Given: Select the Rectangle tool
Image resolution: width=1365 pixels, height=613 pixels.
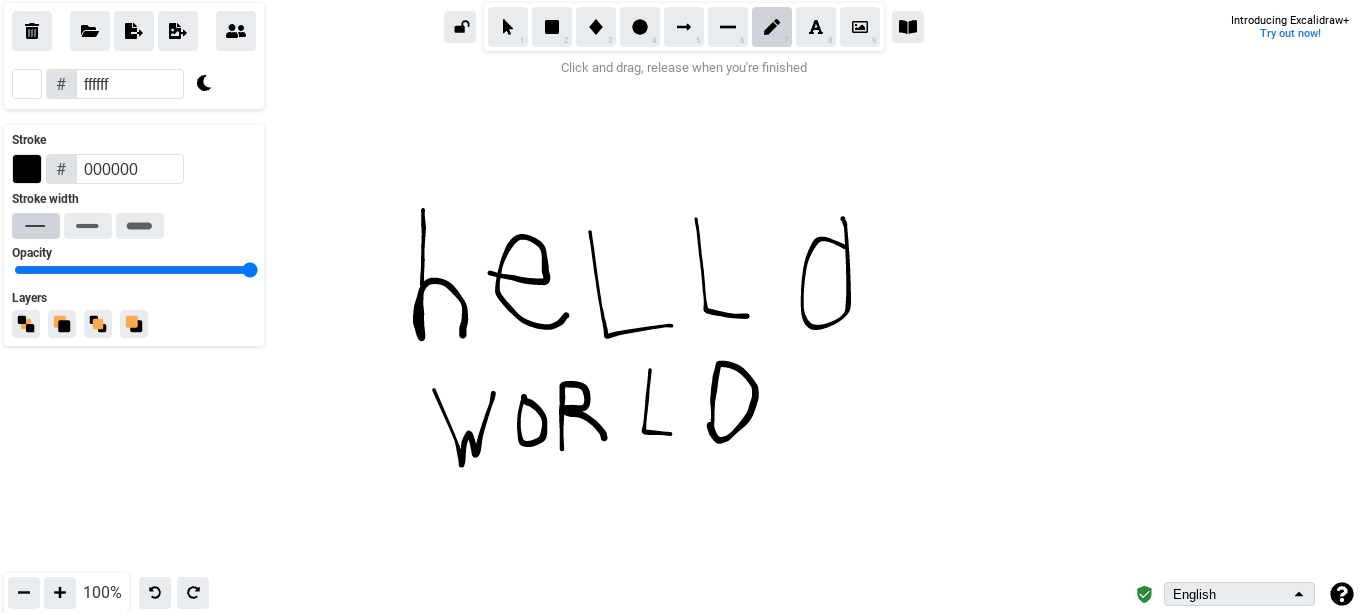Looking at the screenshot, I should click(551, 27).
